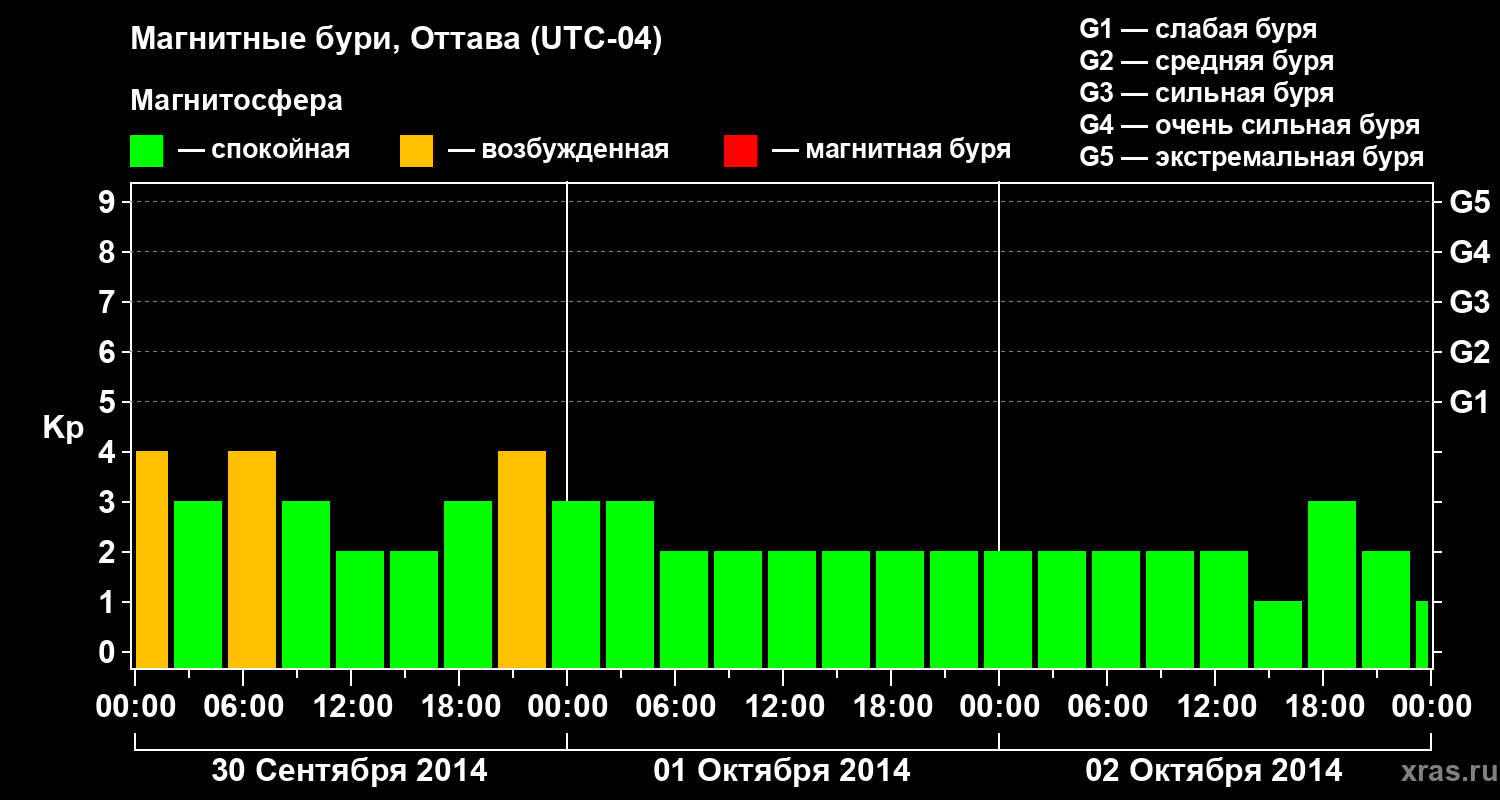1500x800 pixels.
Task: Click the narrow orange bar at the chart's start
Action: pyautogui.click(x=152, y=559)
